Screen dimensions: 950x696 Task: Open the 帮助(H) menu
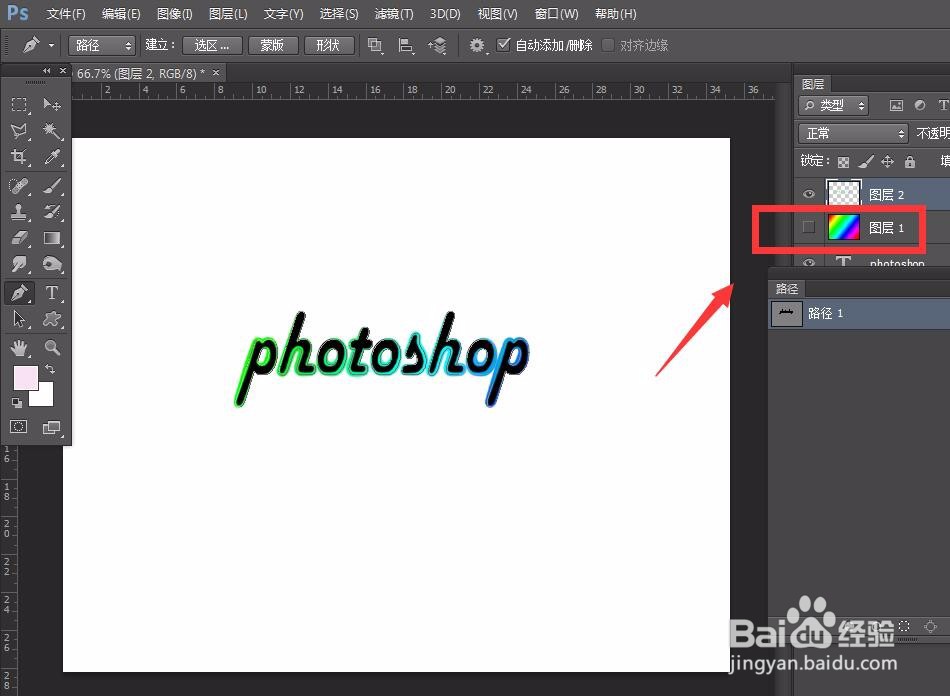click(x=616, y=13)
